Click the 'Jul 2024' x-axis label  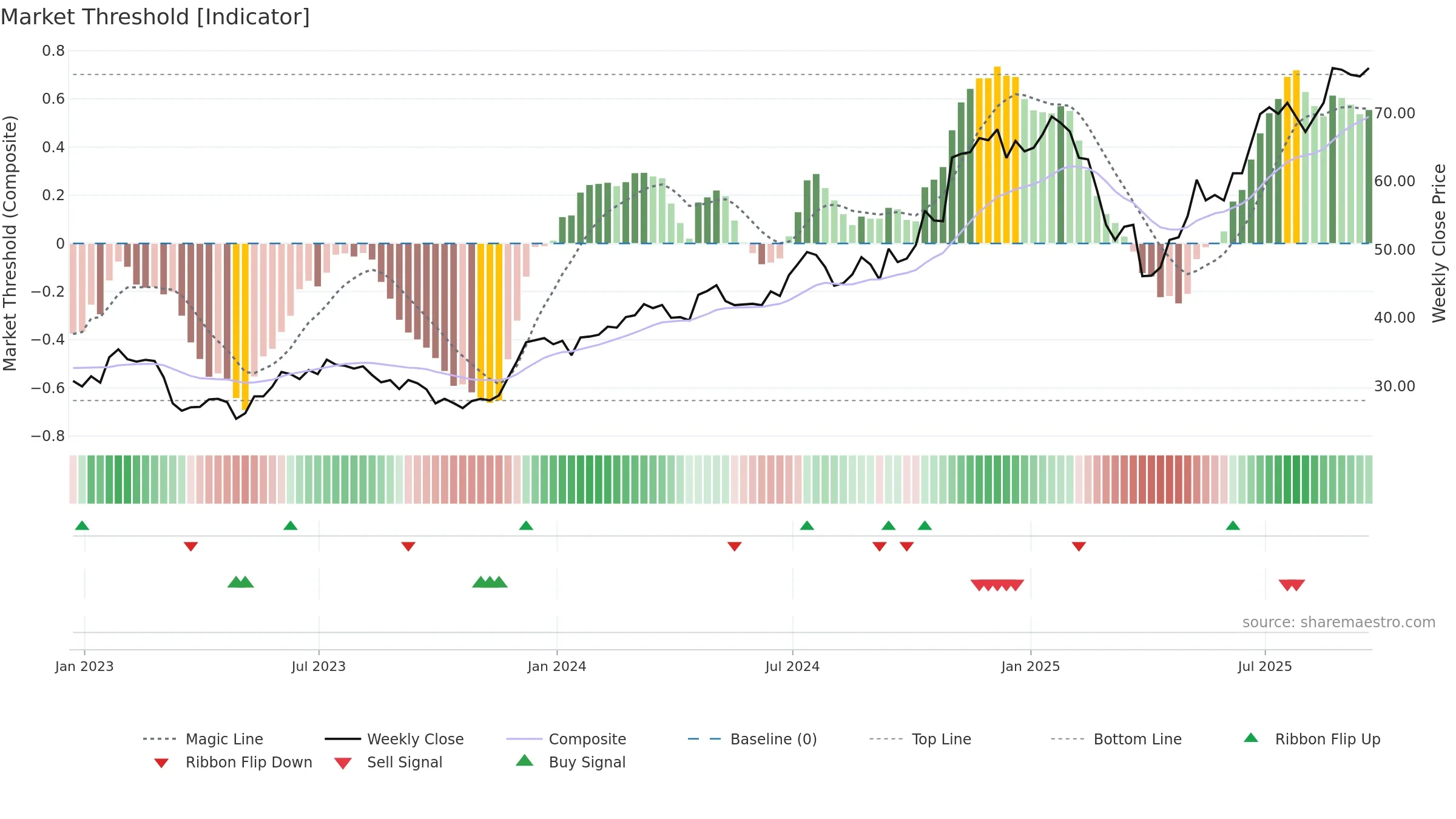click(792, 666)
